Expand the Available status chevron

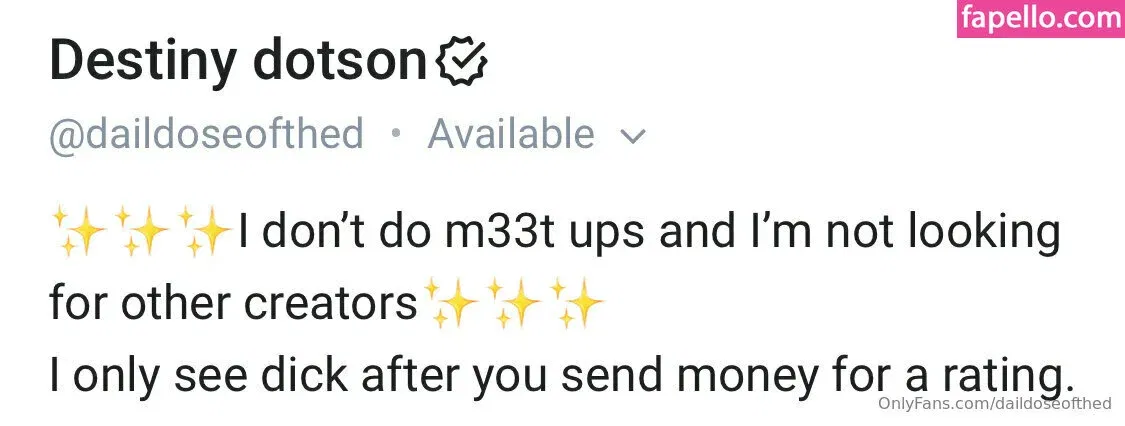coord(632,136)
